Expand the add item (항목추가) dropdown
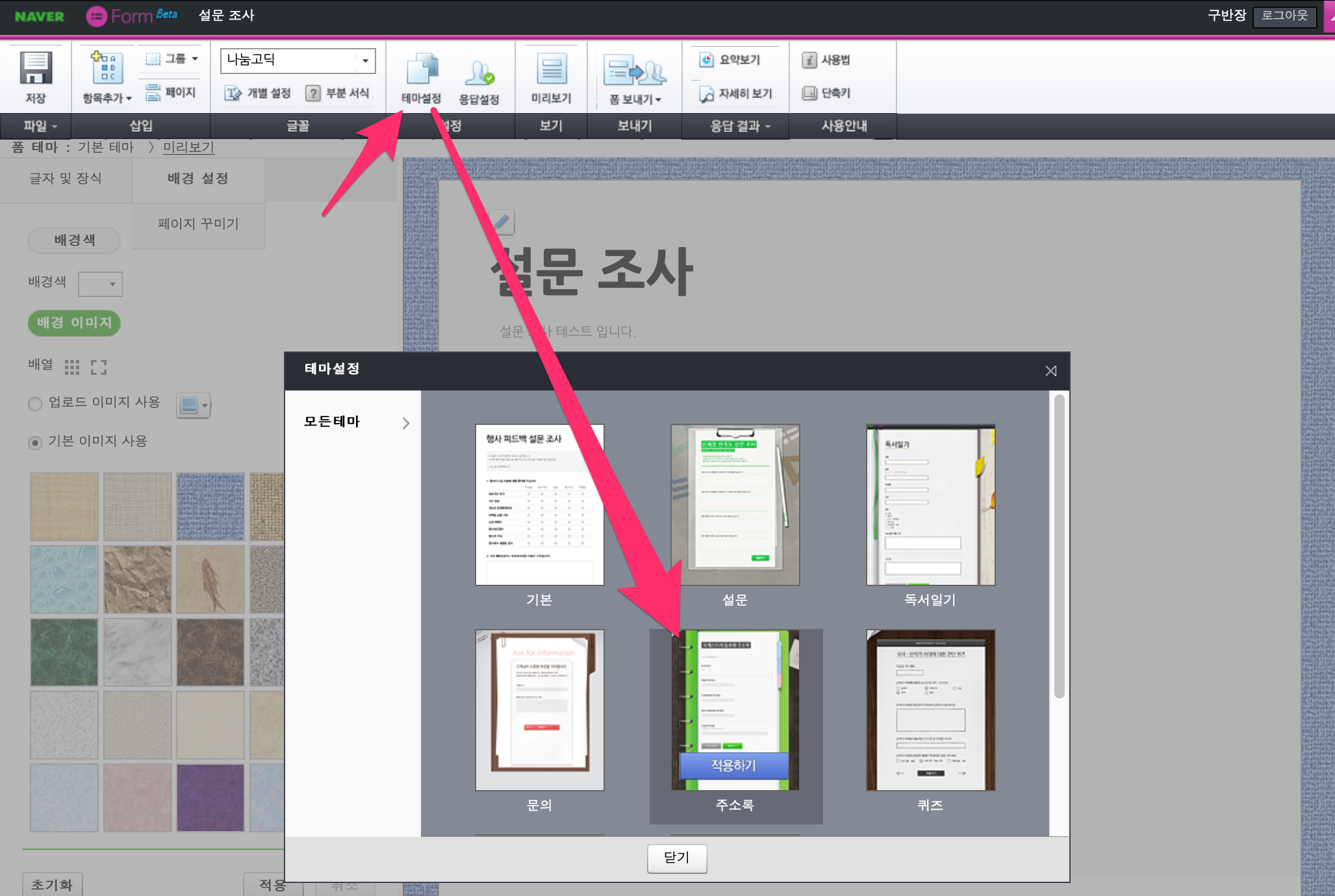Image resolution: width=1335 pixels, height=896 pixels. 107,99
